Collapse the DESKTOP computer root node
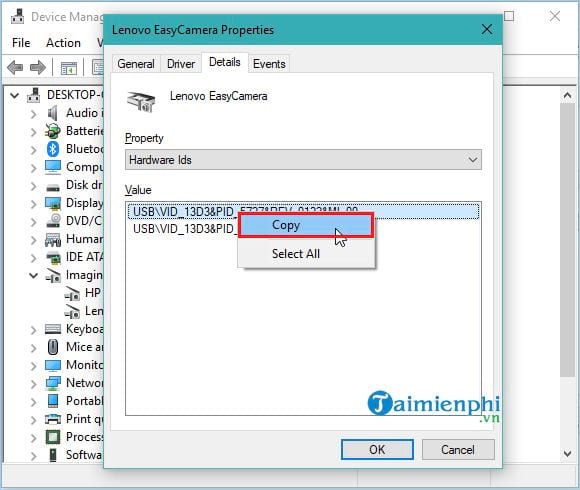This screenshot has width=580, height=490. click(14, 96)
